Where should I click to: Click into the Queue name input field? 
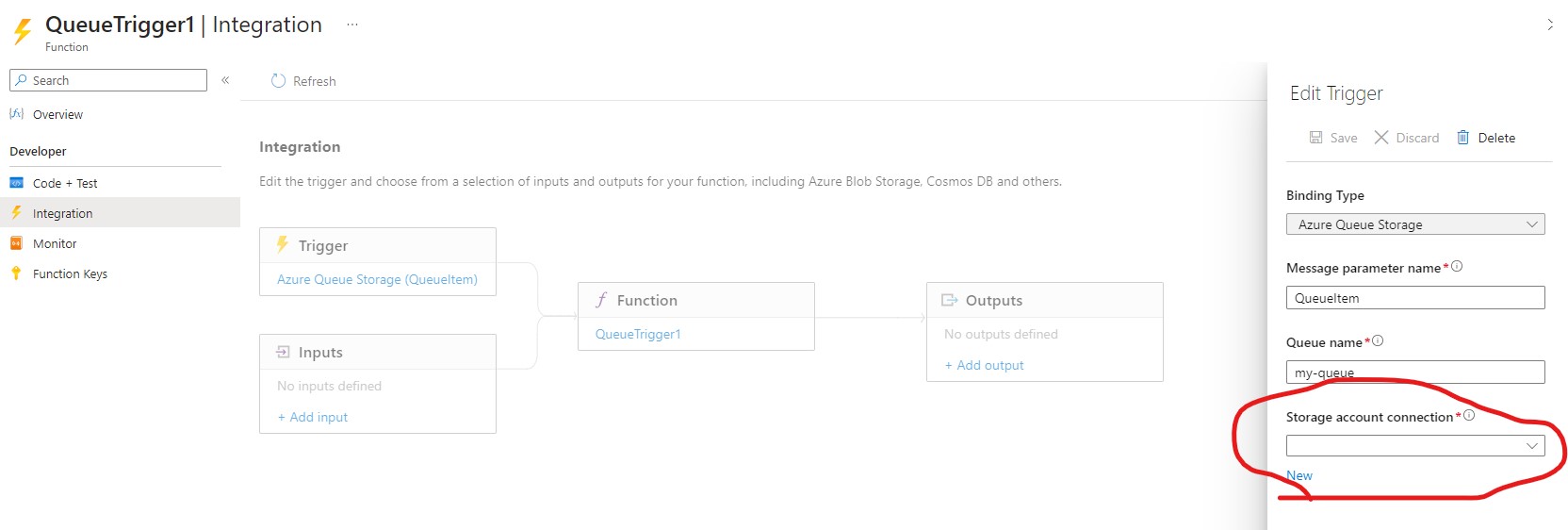(1414, 373)
